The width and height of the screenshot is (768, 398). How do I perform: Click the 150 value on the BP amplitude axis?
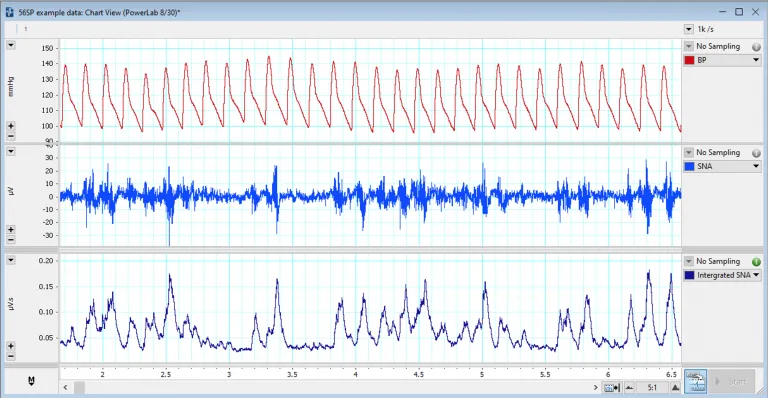tap(48, 48)
